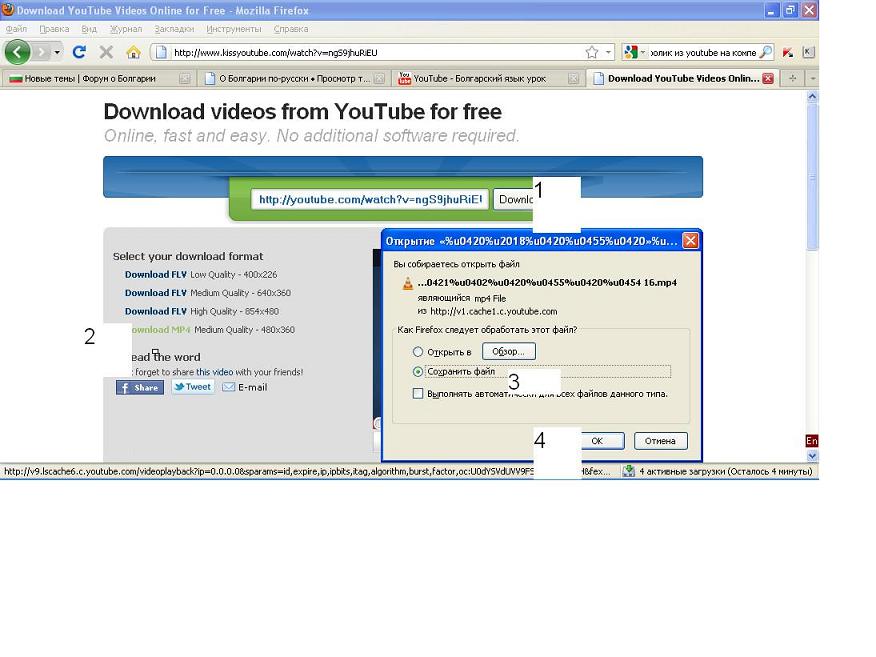
Task: Close the 'Download YouTube Videos Onlin...' tab
Action: click(768, 79)
